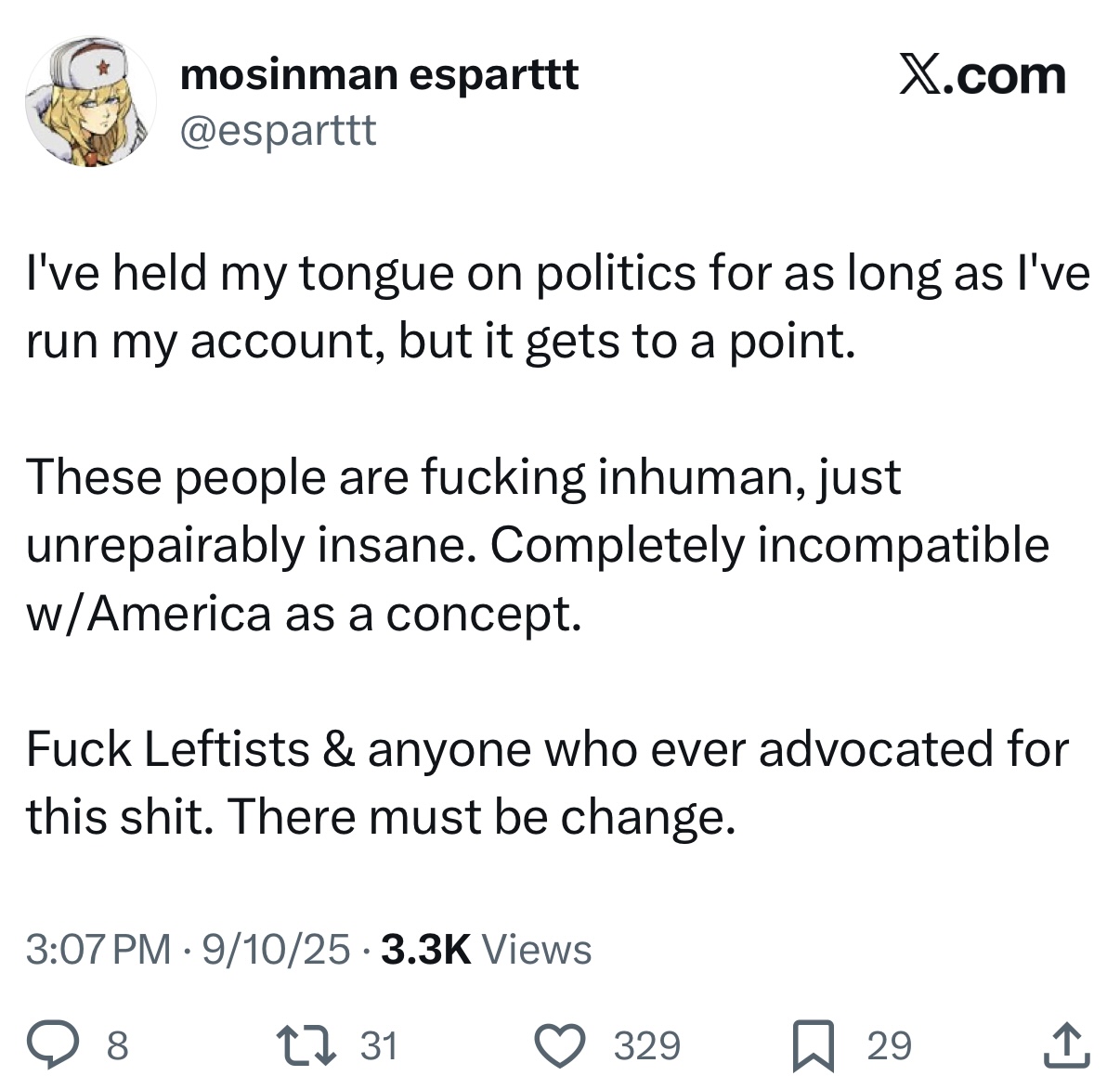
Task: Open the 8 replies count
Action: pos(117,1045)
